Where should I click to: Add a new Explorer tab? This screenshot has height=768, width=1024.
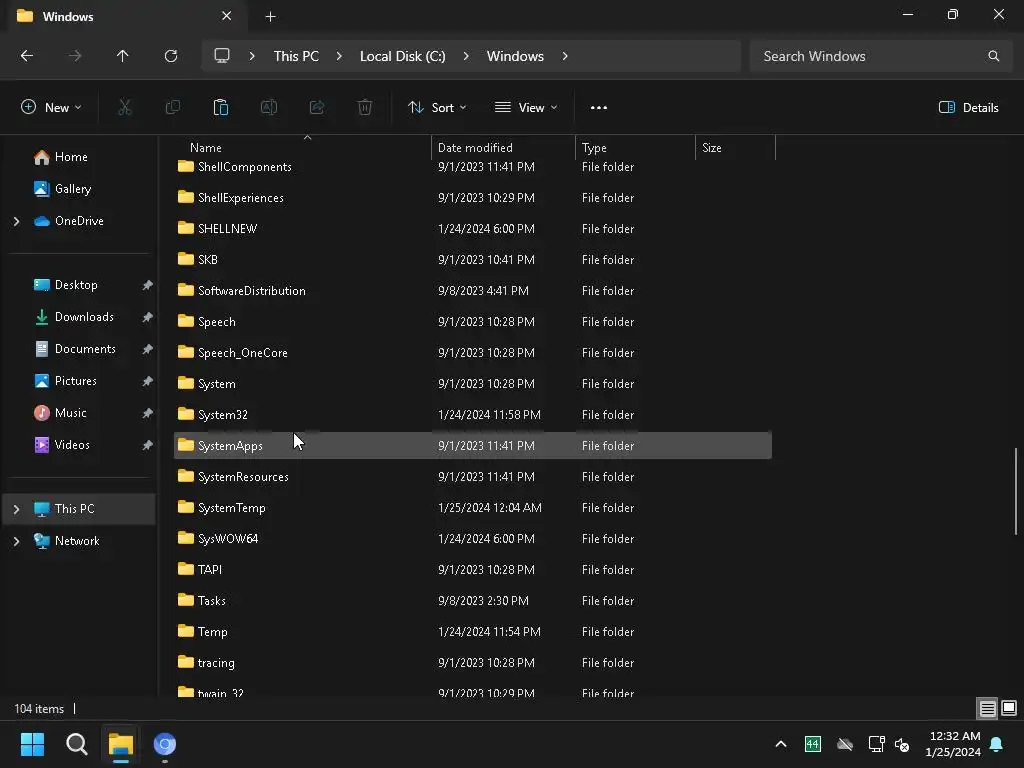[270, 17]
